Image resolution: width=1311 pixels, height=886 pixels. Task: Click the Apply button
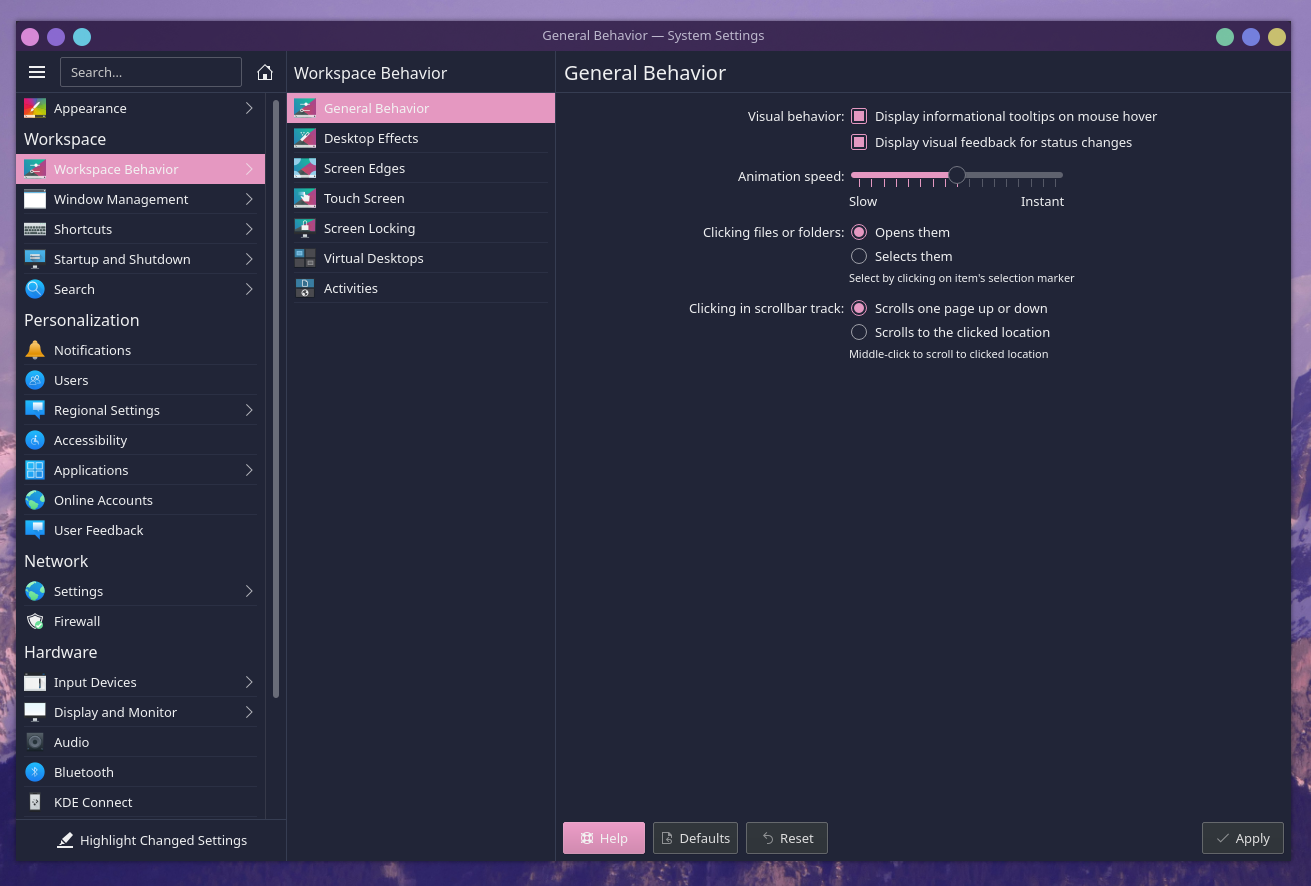tap(1243, 838)
